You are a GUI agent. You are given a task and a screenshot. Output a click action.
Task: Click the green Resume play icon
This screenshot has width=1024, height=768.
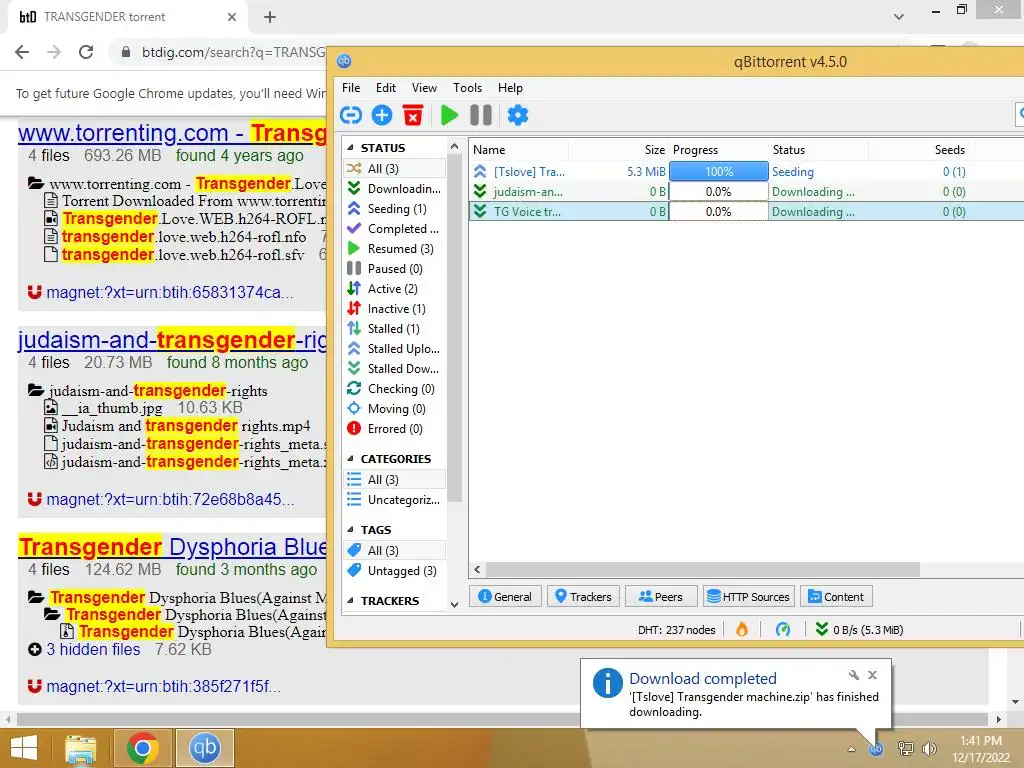(449, 116)
